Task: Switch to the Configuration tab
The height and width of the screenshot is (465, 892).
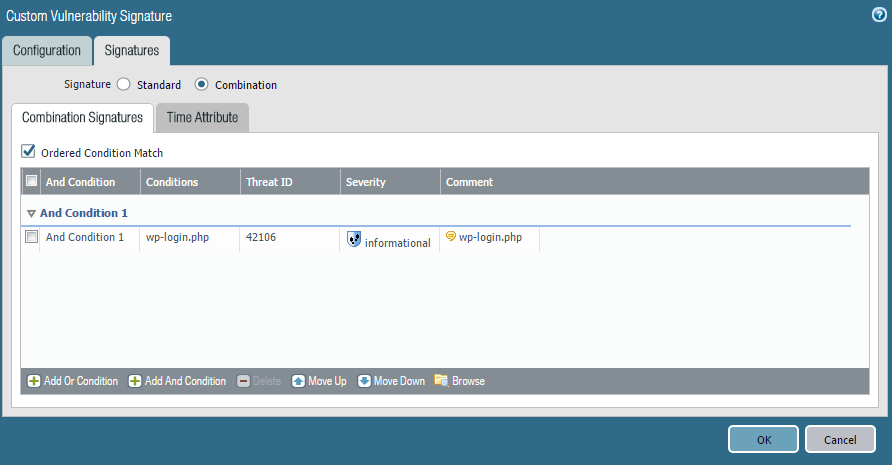Action: pyautogui.click(x=47, y=51)
